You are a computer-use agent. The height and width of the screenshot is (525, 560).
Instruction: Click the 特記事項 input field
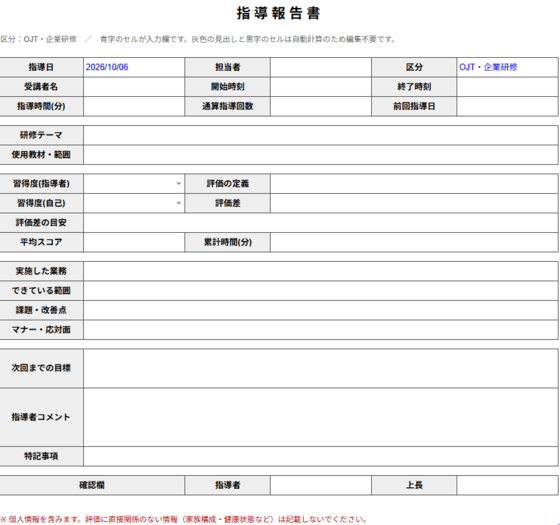pos(321,456)
